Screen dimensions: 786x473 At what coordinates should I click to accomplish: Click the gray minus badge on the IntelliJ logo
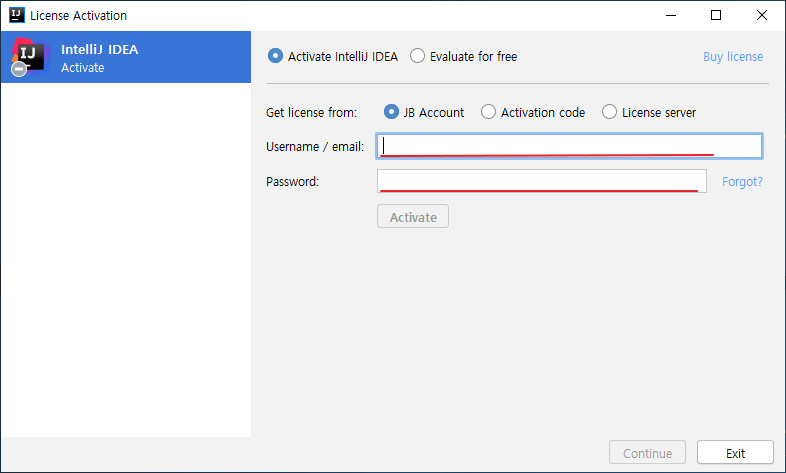point(19,69)
